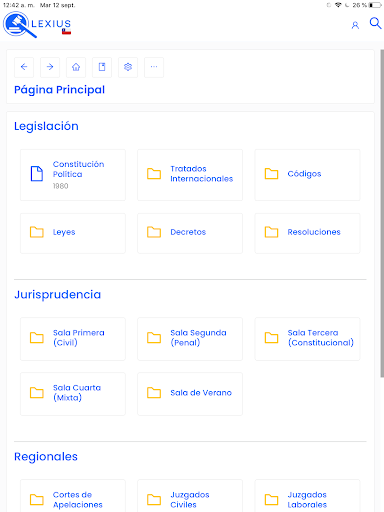Open the Resoluciones folder
The width and height of the screenshot is (384, 512).
coord(307,233)
